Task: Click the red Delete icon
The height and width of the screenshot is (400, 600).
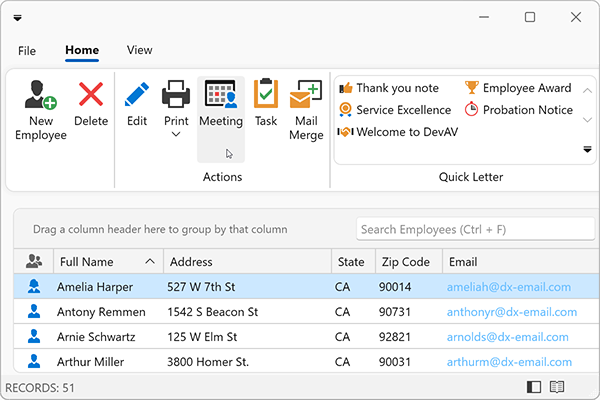Action: 91,95
